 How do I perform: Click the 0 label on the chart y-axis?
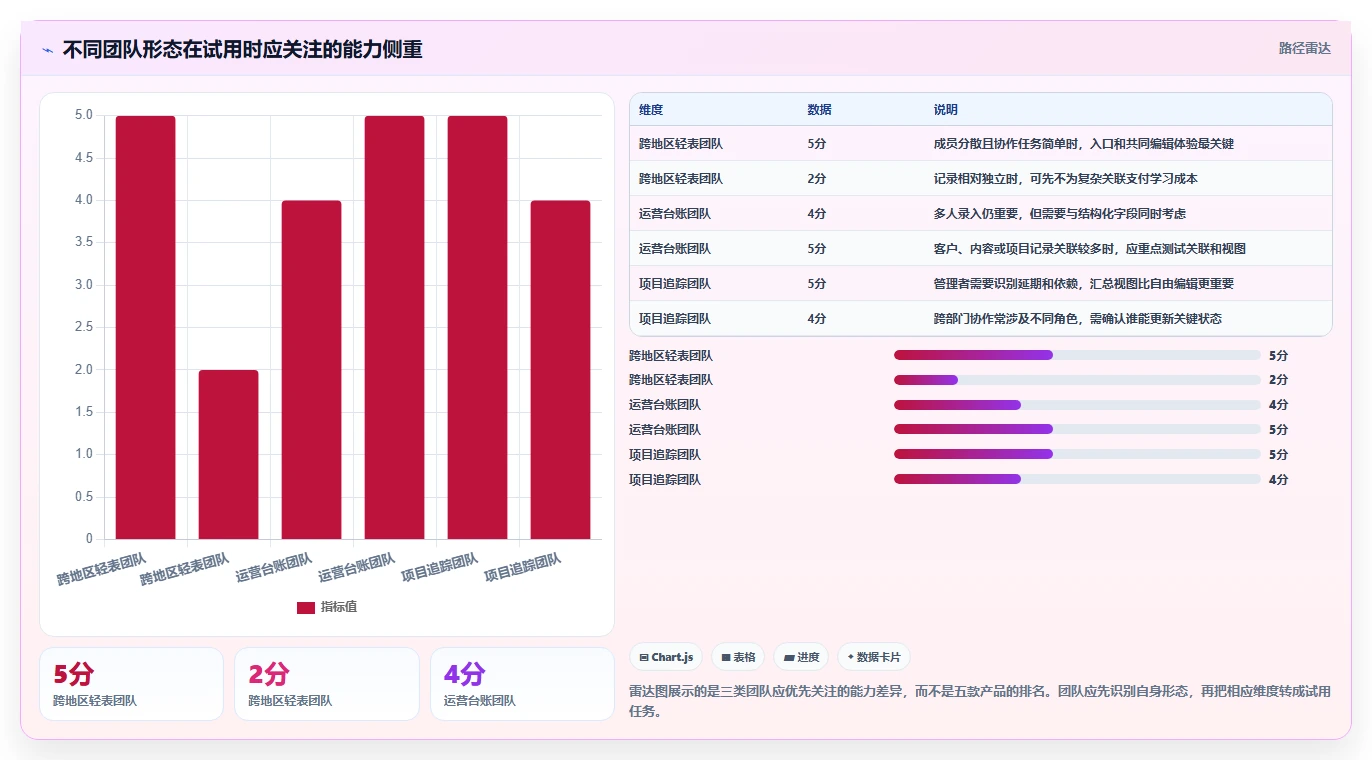[89, 539]
